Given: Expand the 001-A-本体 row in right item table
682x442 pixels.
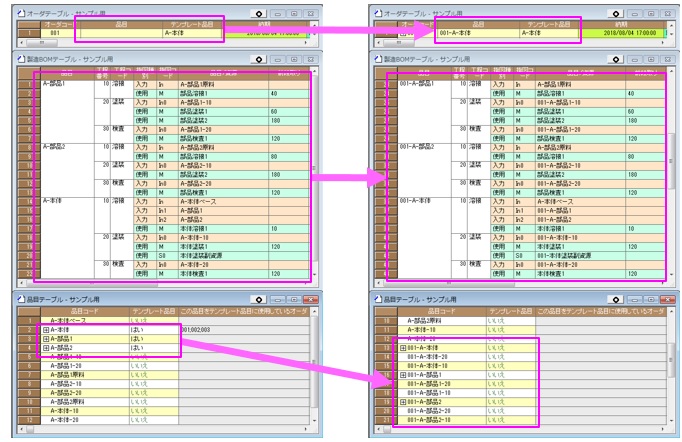Looking at the screenshot, I should point(403,347).
